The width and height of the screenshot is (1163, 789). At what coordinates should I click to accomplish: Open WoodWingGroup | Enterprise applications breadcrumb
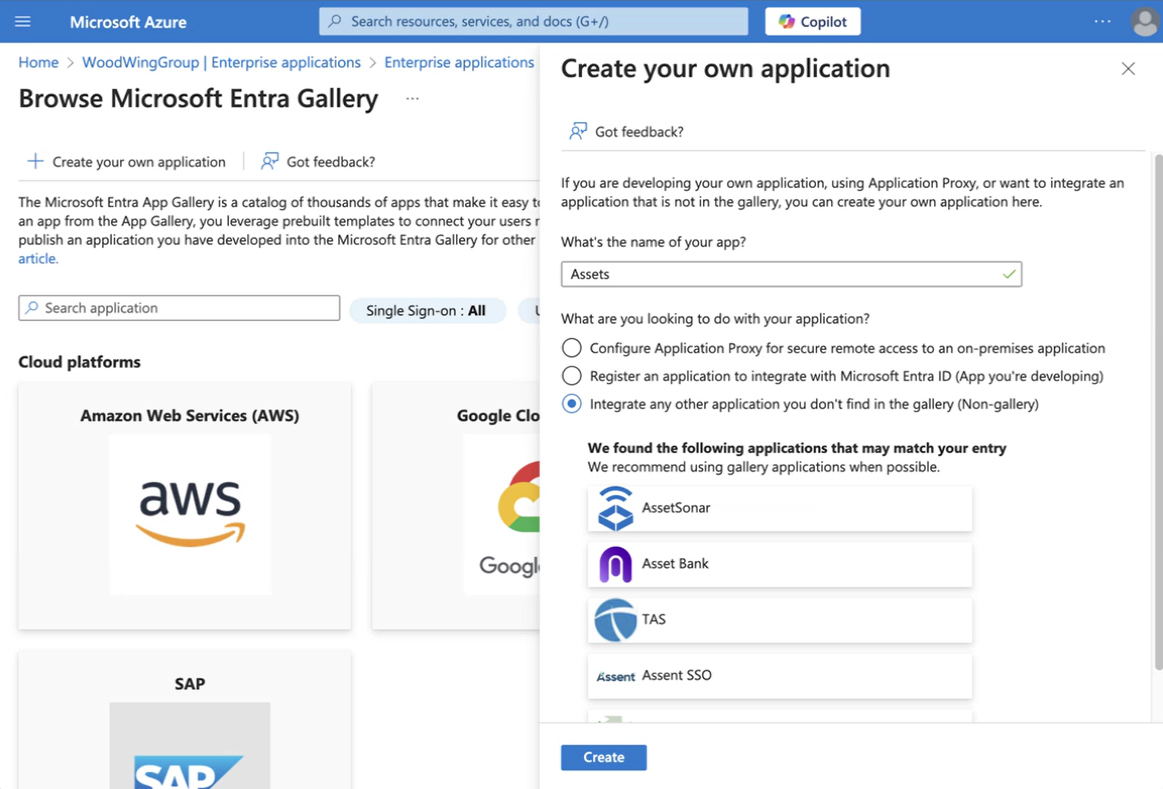(221, 63)
